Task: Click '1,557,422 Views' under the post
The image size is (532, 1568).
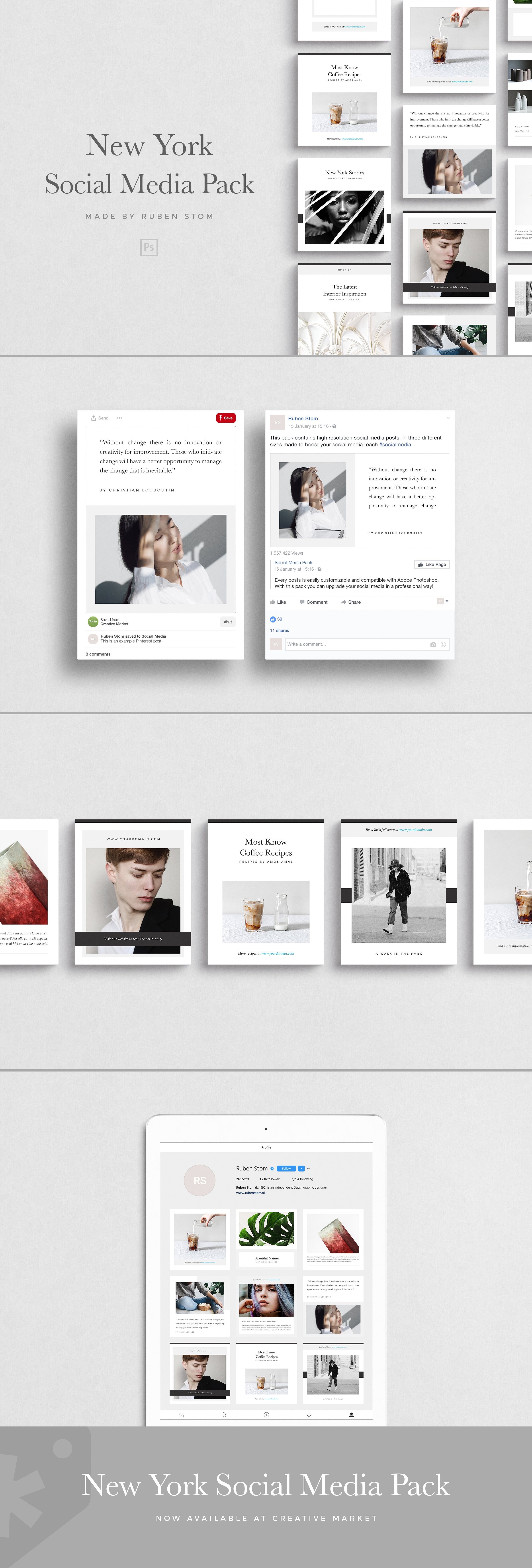Action: pyautogui.click(x=286, y=553)
